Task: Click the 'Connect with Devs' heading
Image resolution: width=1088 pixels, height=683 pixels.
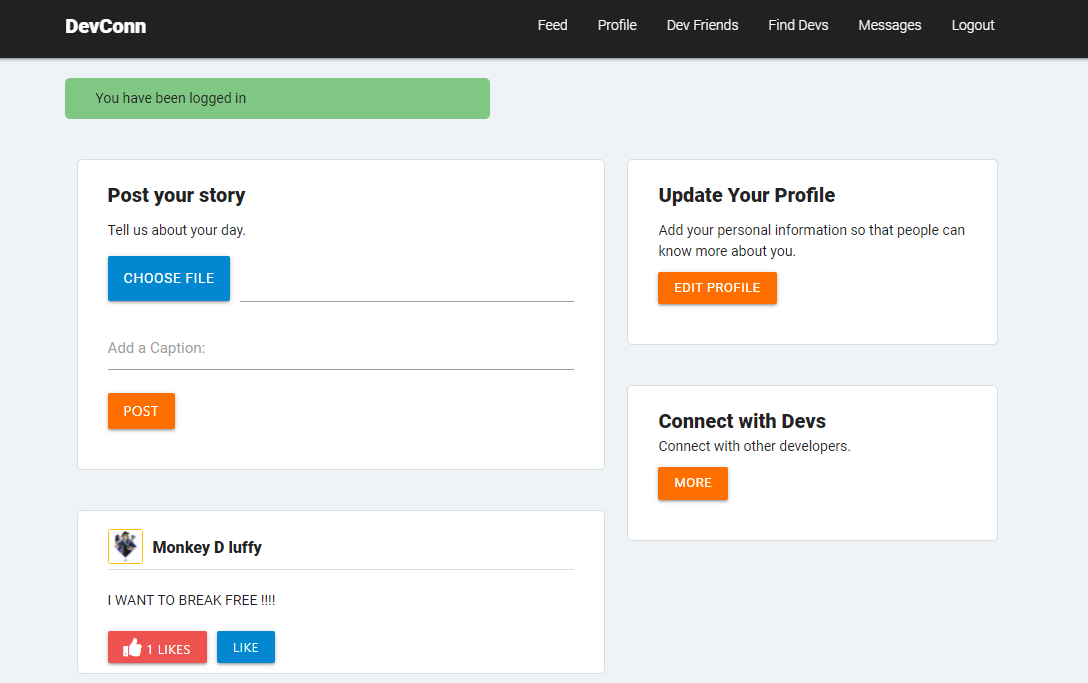Action: tap(742, 421)
